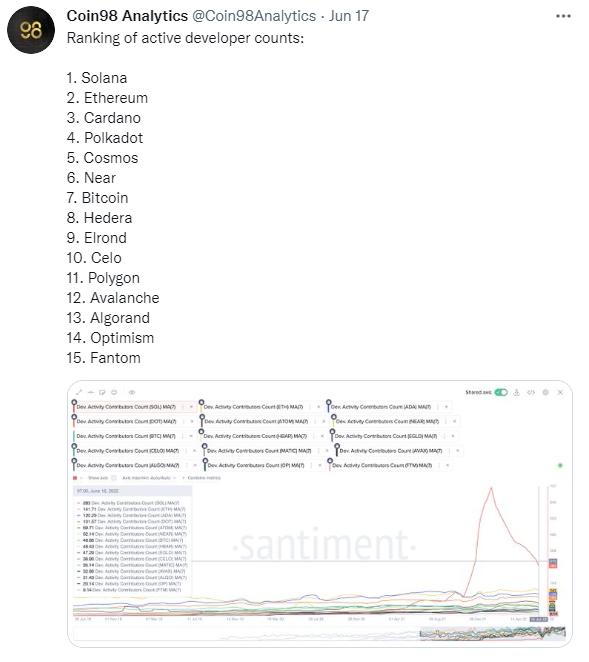The width and height of the screenshot is (589, 662).
Task: Open the tweet's three-dot more menu
Action: pyautogui.click(x=563, y=16)
